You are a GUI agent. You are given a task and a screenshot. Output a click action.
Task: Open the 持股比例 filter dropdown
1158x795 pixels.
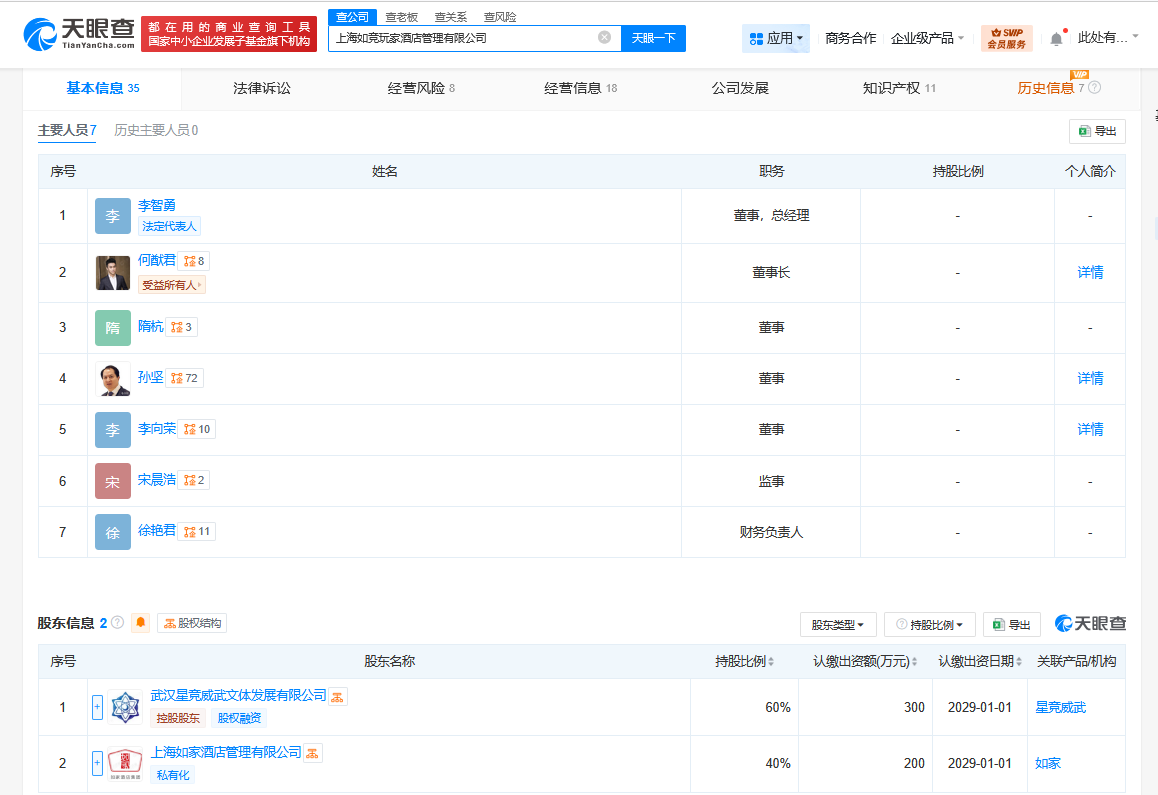pyautogui.click(x=929, y=625)
